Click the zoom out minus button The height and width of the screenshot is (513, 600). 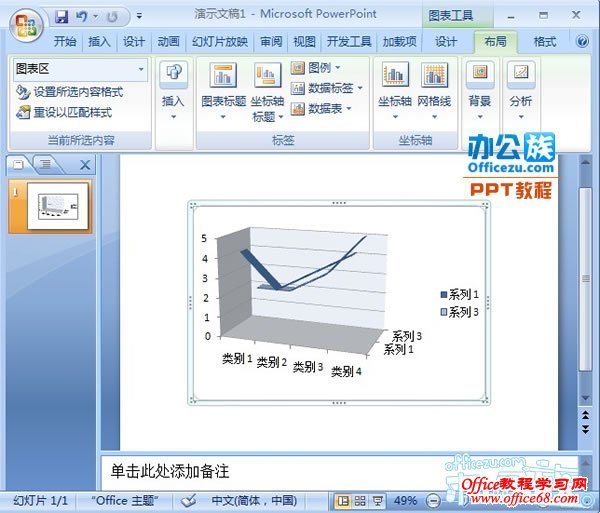[x=433, y=500]
